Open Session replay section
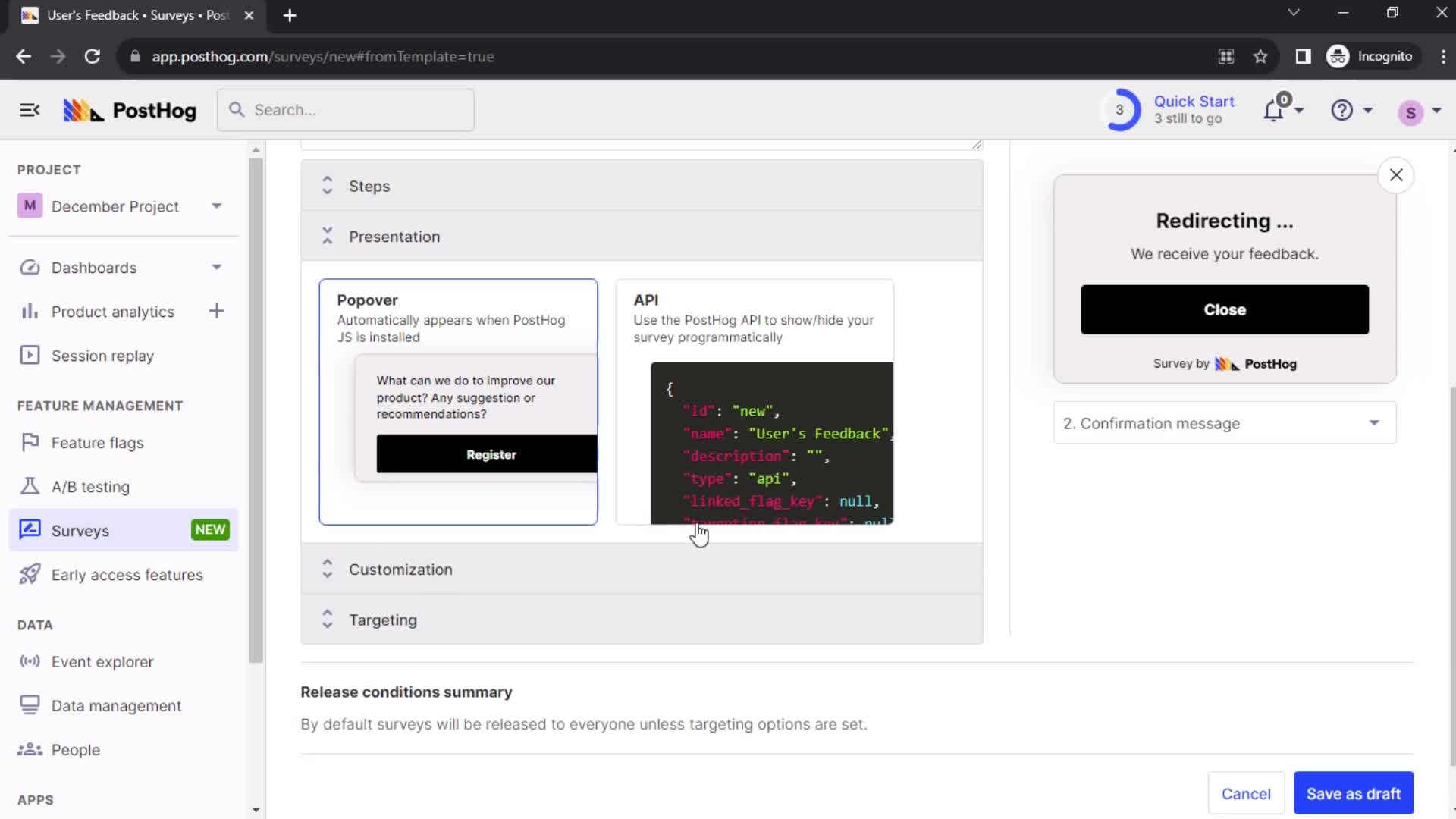This screenshot has width=1456, height=819. (102, 355)
